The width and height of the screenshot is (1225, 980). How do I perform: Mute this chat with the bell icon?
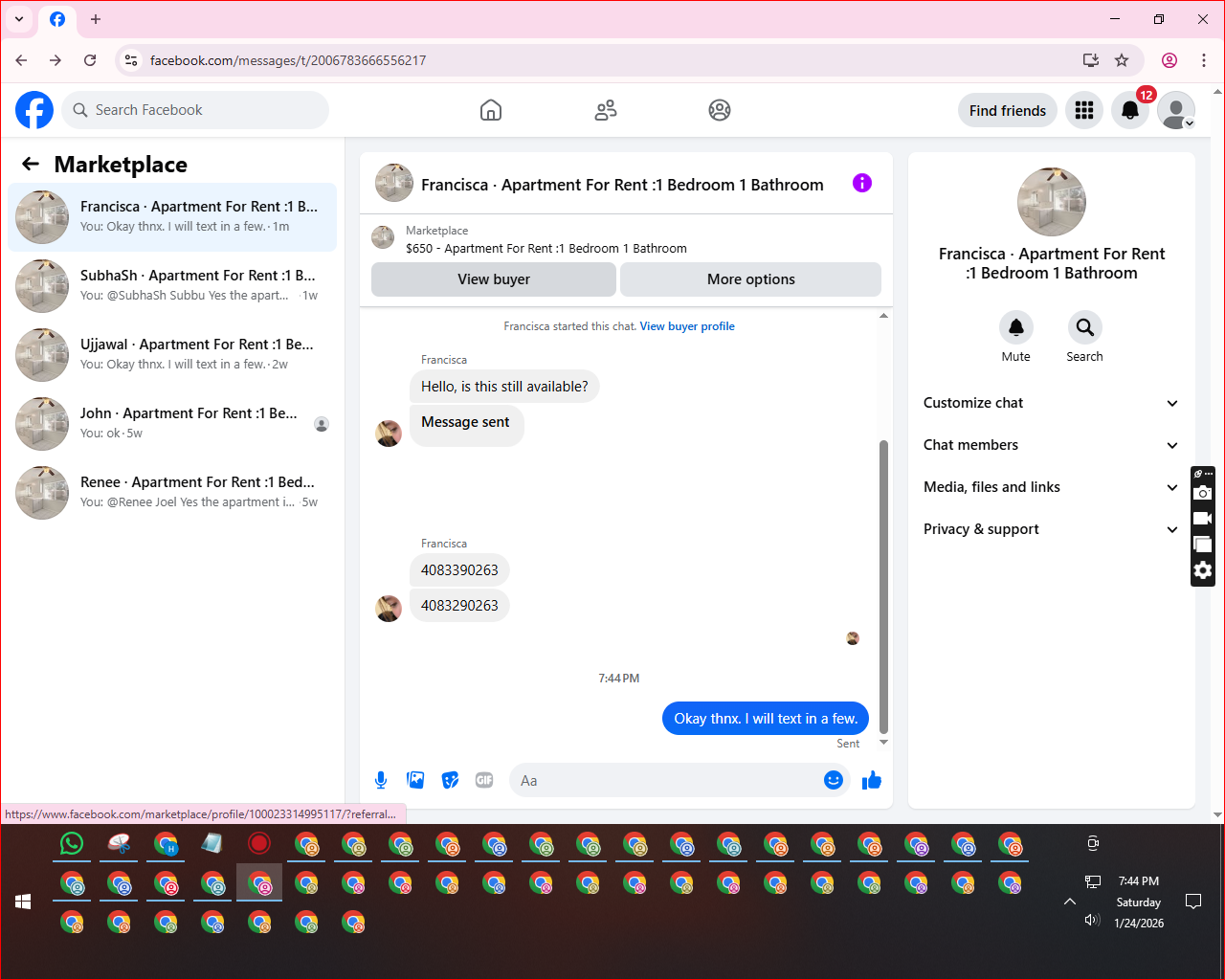pyautogui.click(x=1016, y=327)
